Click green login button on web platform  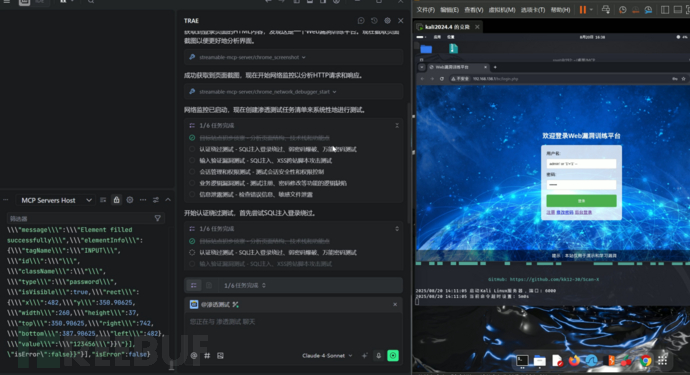pyautogui.click(x=581, y=201)
